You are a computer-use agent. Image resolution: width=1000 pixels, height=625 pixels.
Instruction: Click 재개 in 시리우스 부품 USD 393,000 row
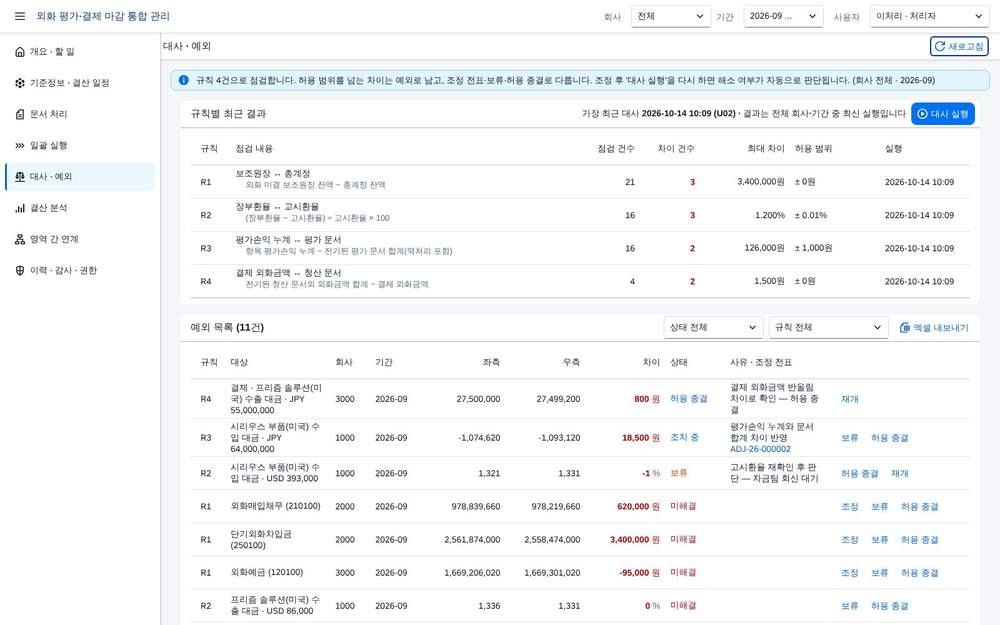point(899,474)
